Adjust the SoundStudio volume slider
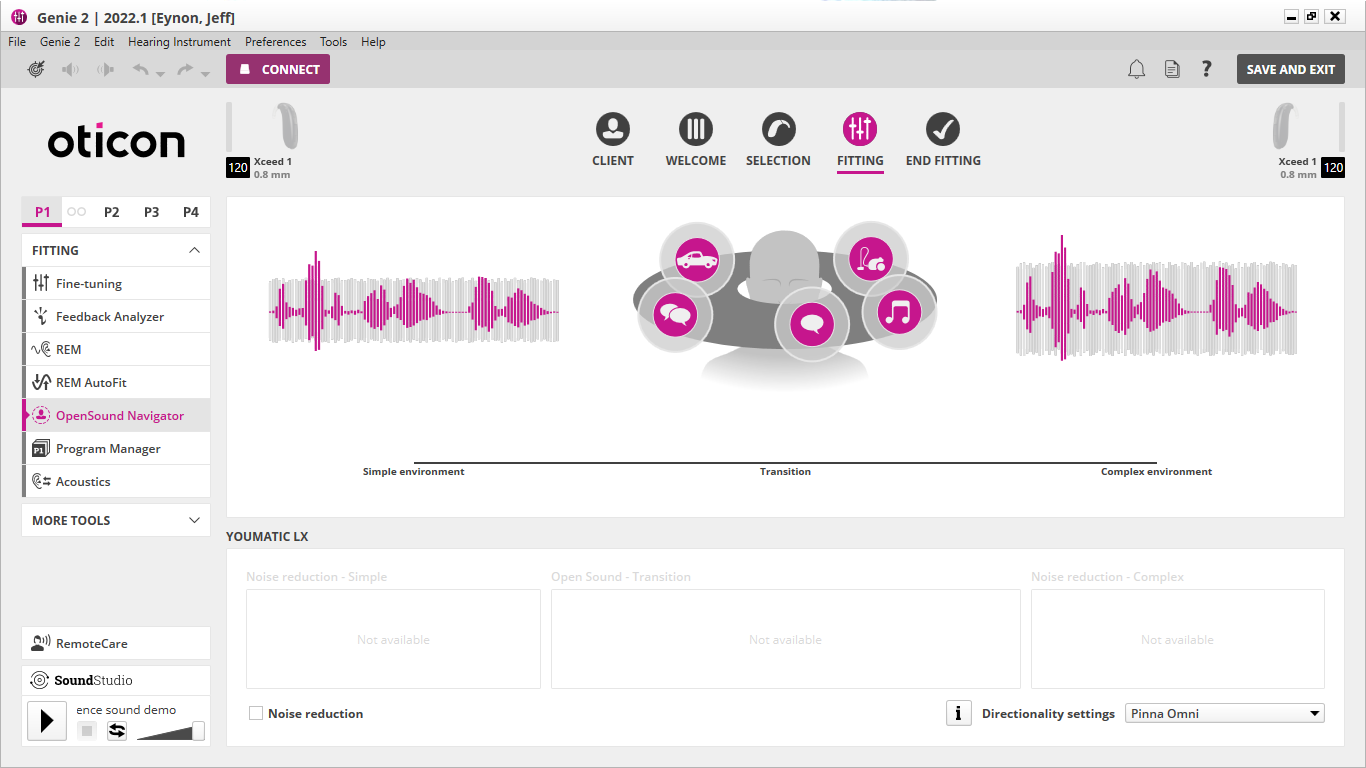This screenshot has height=768, width=1366. [x=198, y=731]
